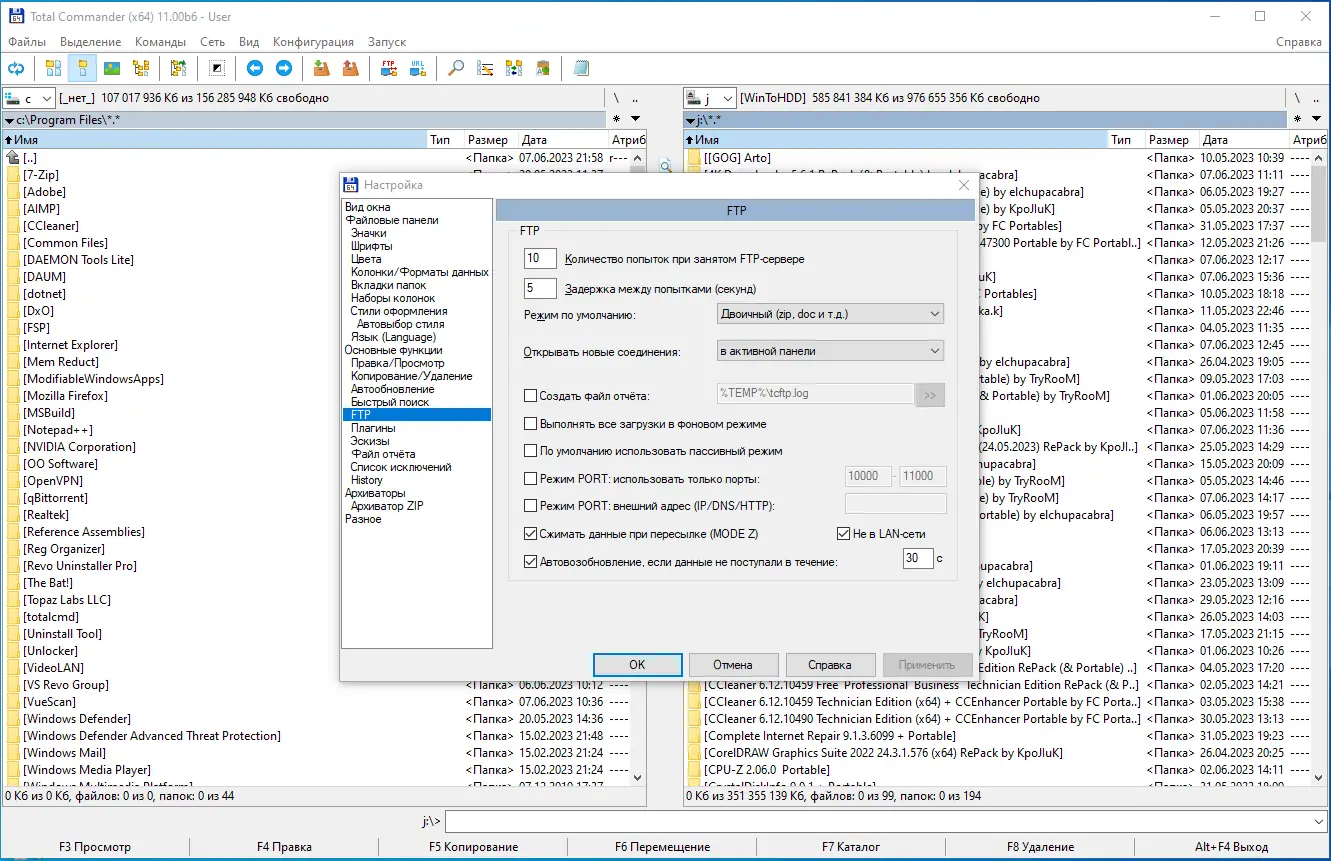Enable 'По умолчанию использовать пассивный режим' checkbox

click(x=531, y=451)
